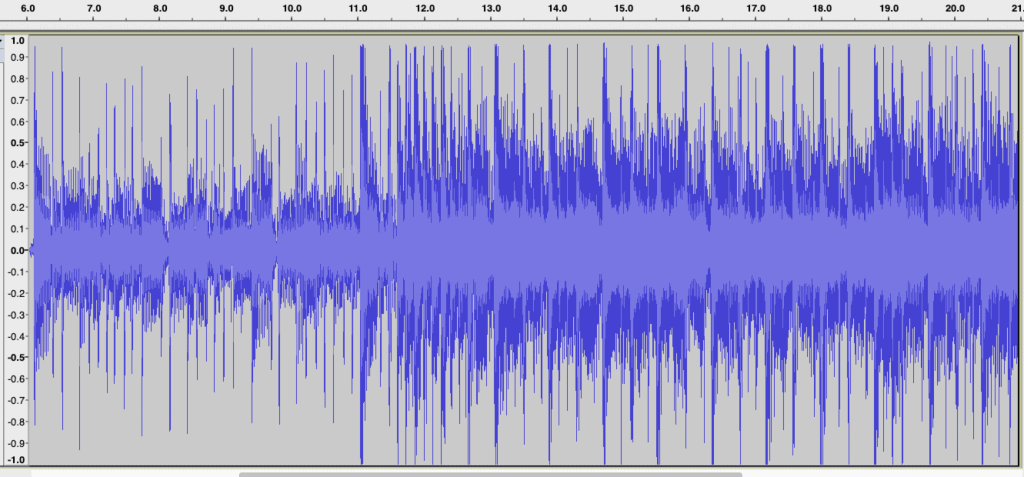Select the 0.8 vertical scale label
Image resolution: width=1024 pixels, height=477 pixels.
tap(18, 79)
